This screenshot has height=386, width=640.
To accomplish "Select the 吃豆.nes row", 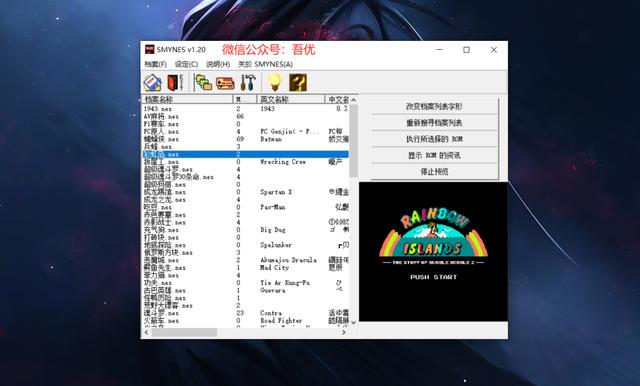I will pyautogui.click(x=246, y=207).
